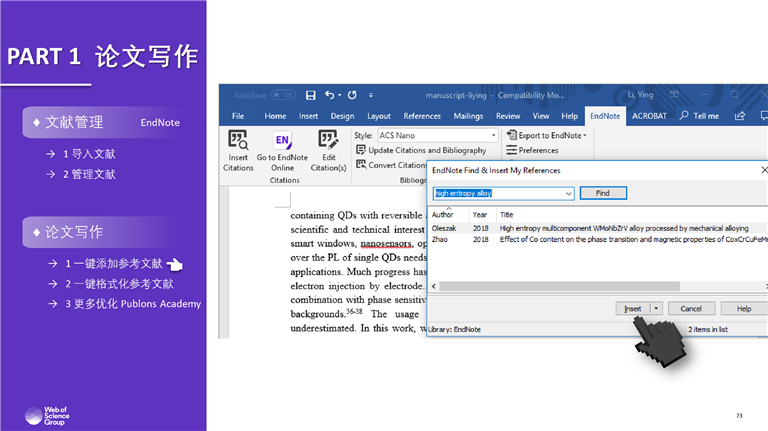The width and height of the screenshot is (768, 431).
Task: Click the Web of Science Group logo
Action: point(48,416)
